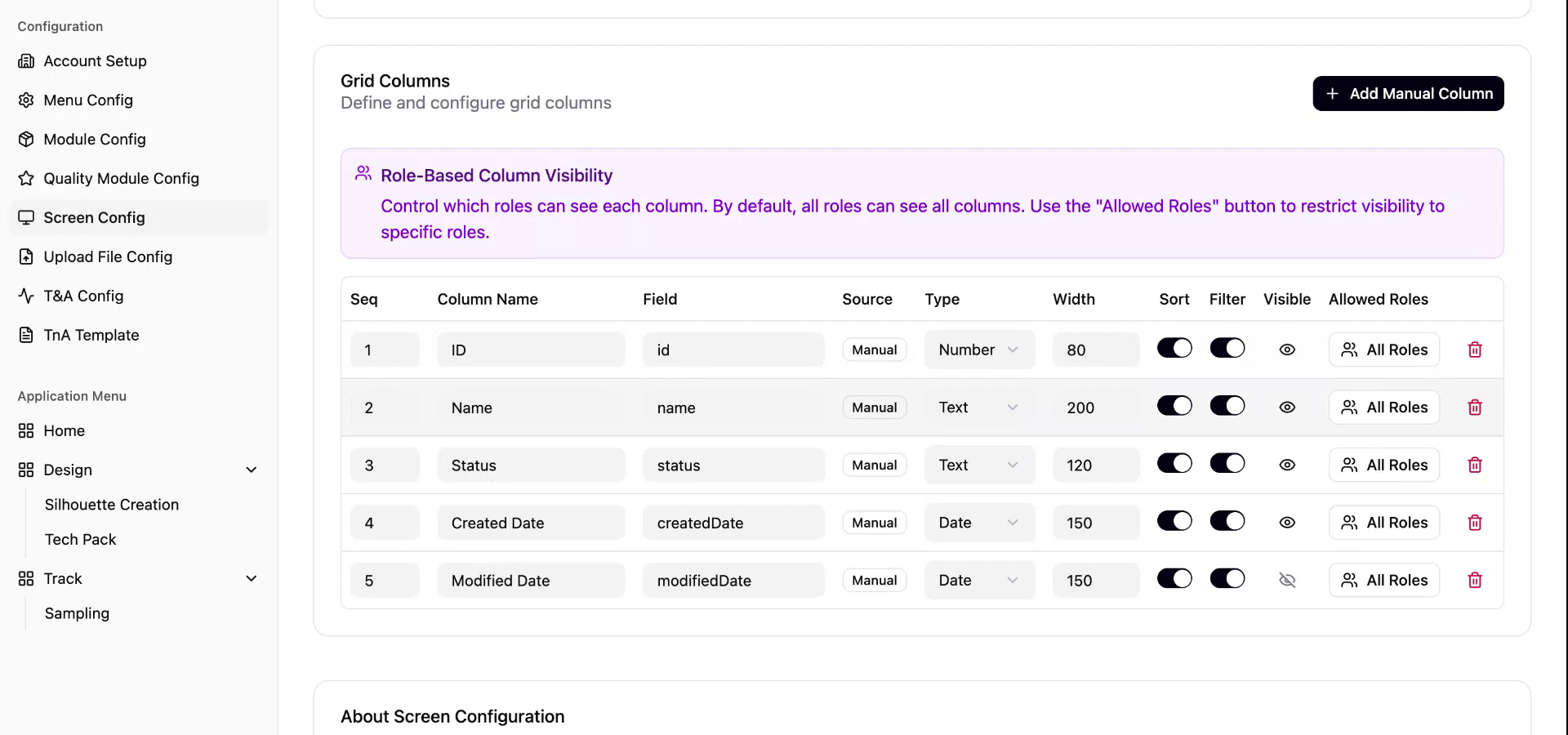
Task: Click trash icon for Modified Date row
Action: point(1475,580)
